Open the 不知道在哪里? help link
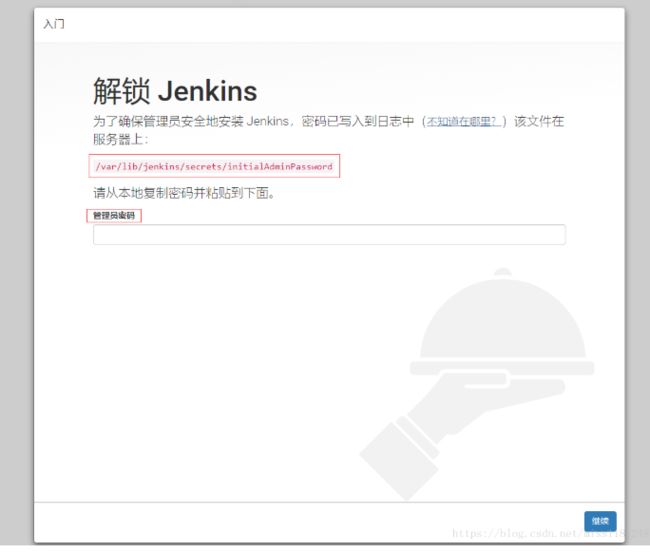This screenshot has height=553, width=650. (463, 121)
